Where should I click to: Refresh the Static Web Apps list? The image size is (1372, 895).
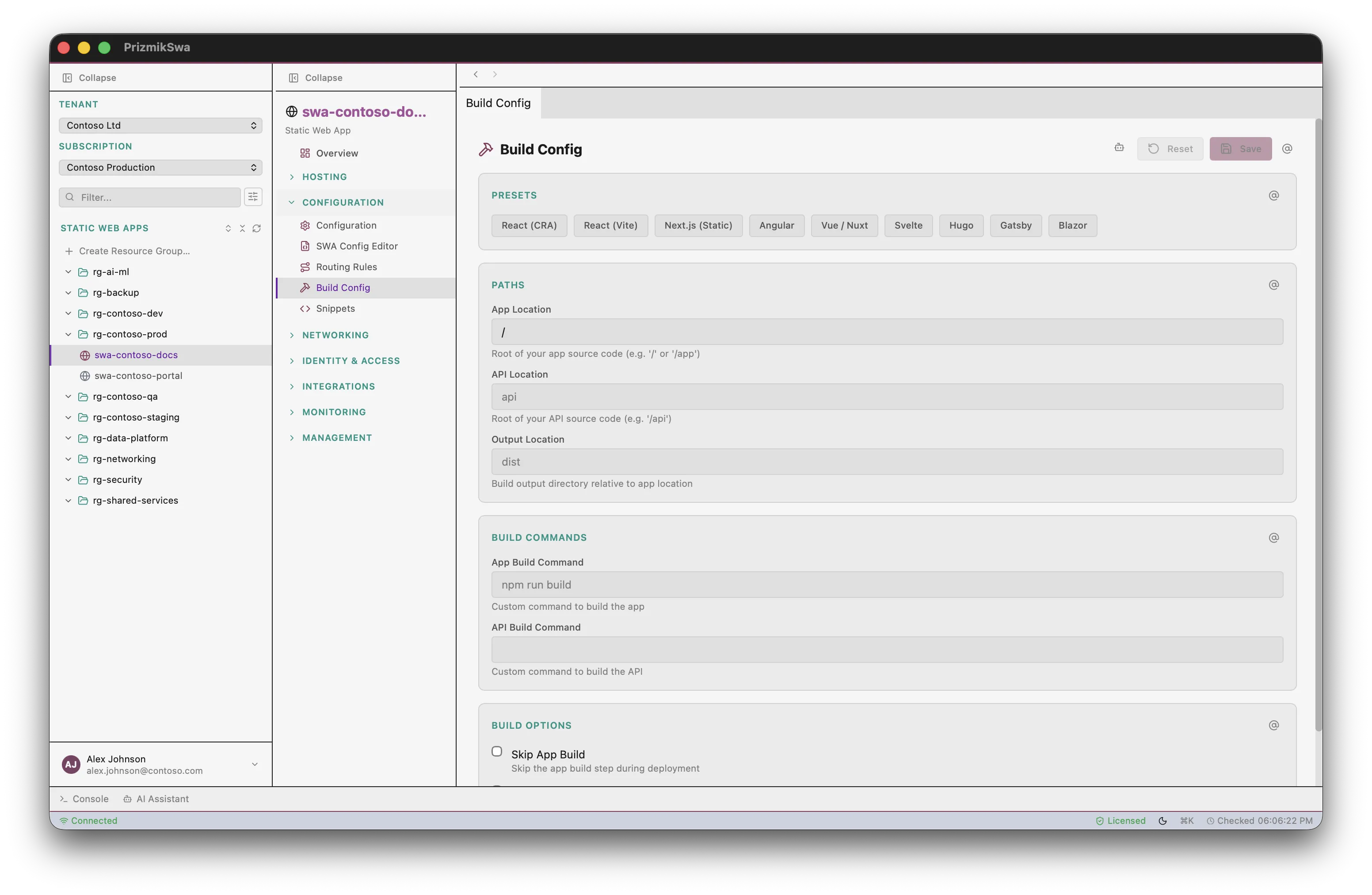[256, 228]
